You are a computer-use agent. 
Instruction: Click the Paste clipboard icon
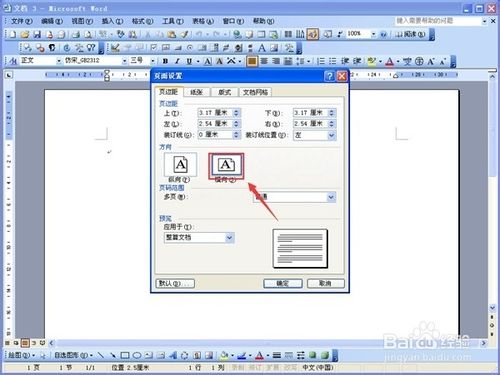pyautogui.click(x=172, y=34)
